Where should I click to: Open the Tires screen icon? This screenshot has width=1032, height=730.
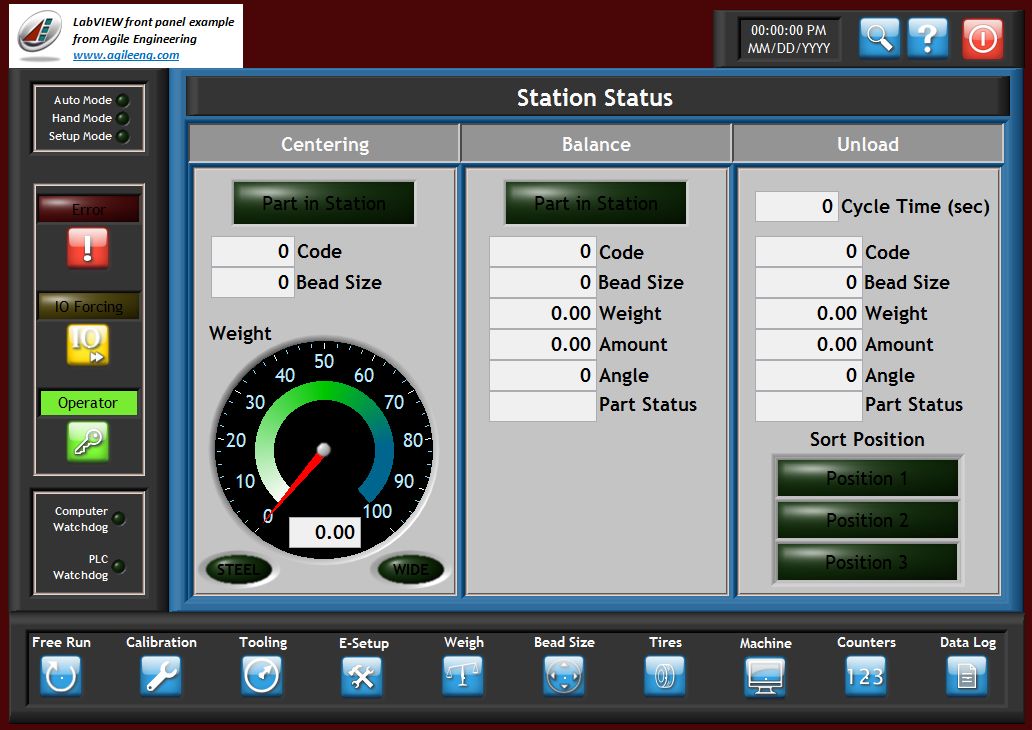click(x=665, y=677)
